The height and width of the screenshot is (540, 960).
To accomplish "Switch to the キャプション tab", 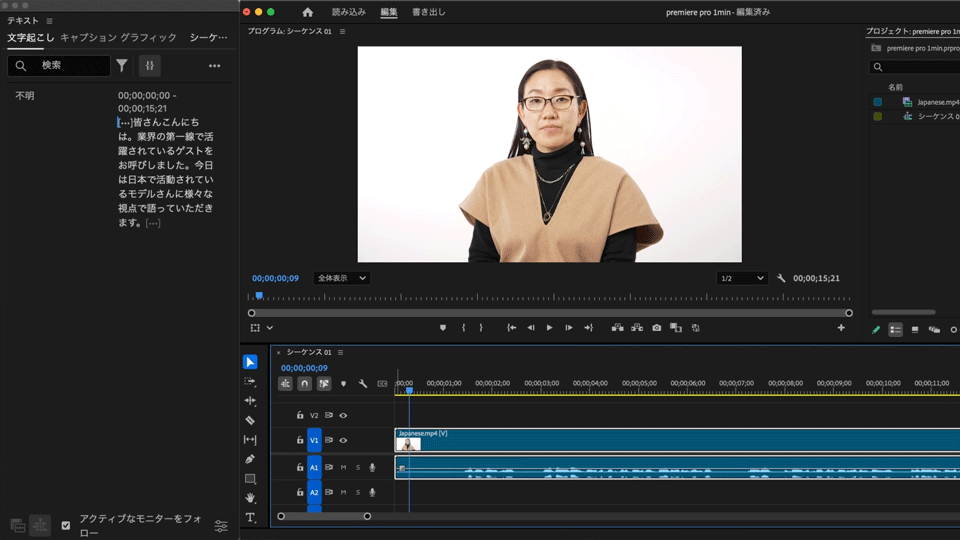I will click(x=88, y=38).
